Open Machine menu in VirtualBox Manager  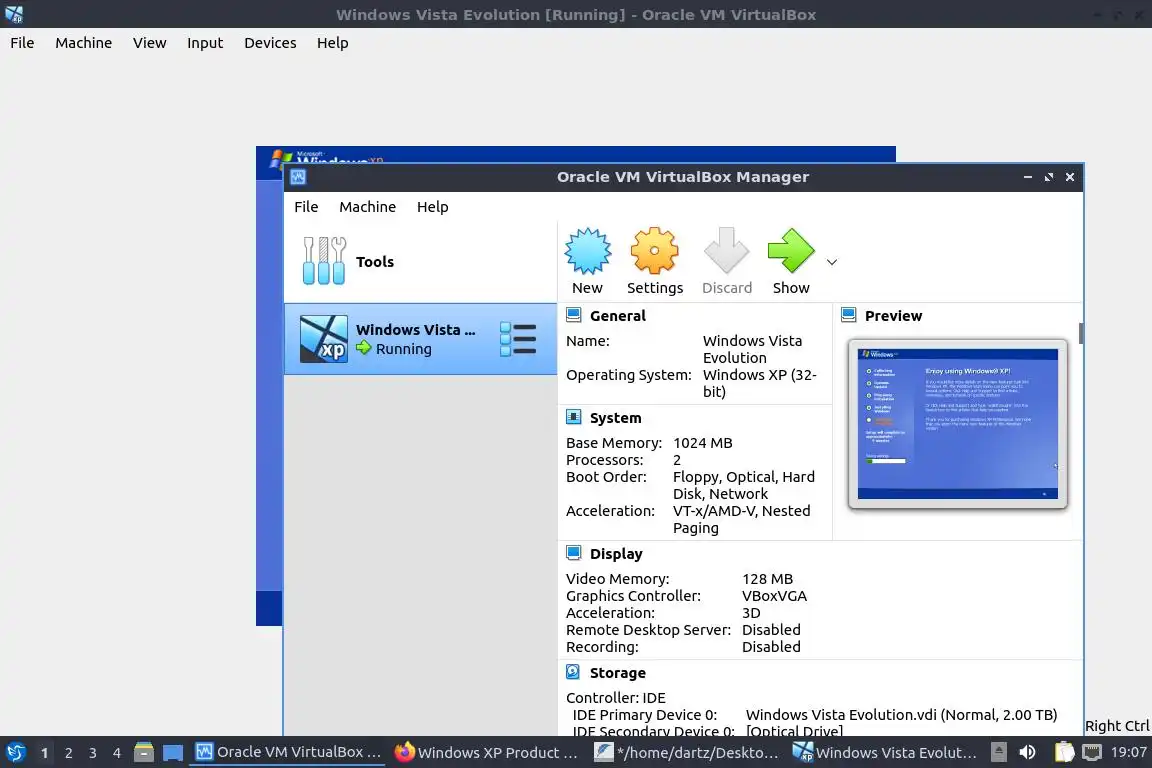367,207
